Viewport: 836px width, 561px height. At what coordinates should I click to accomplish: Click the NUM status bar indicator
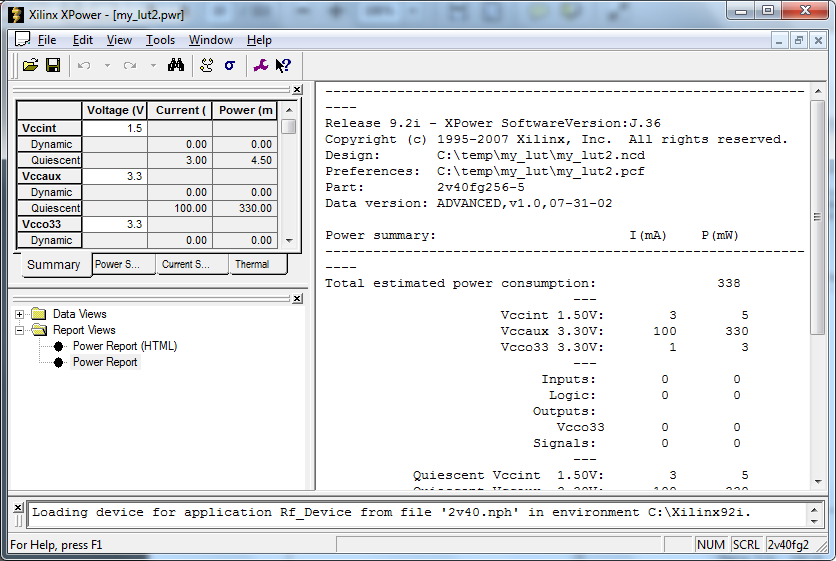[x=711, y=544]
